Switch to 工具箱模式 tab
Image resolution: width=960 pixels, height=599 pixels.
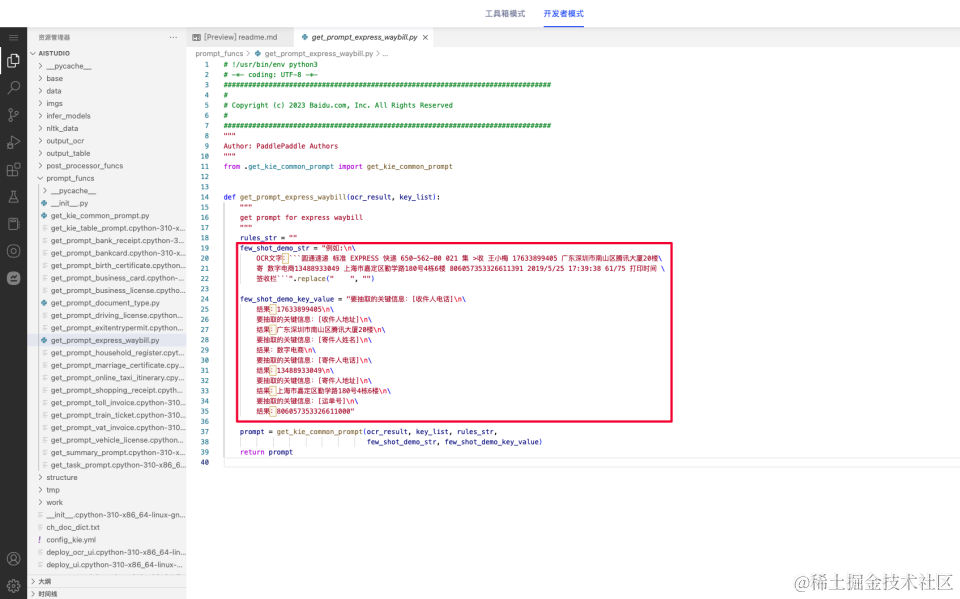click(x=505, y=13)
